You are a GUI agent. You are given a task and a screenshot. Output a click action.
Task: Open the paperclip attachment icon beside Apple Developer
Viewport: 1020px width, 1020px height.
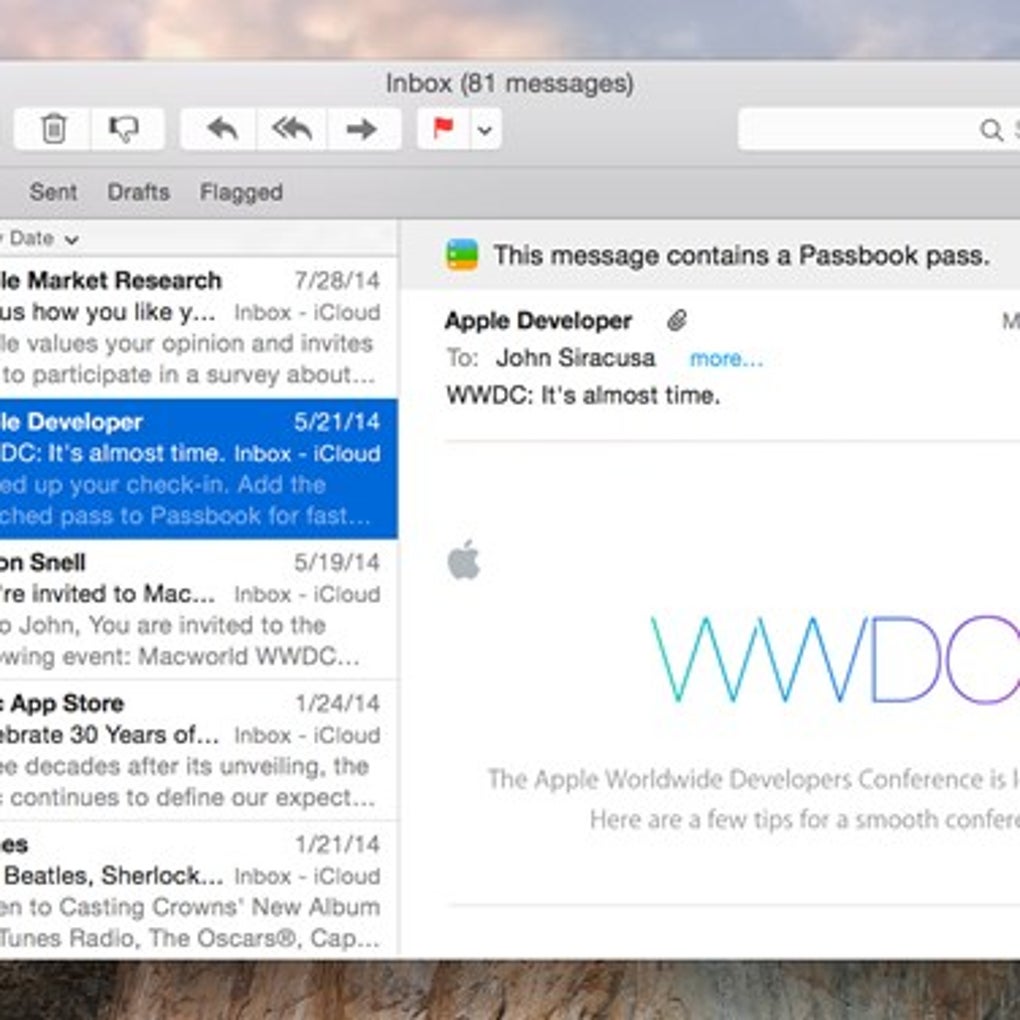pyautogui.click(x=677, y=320)
